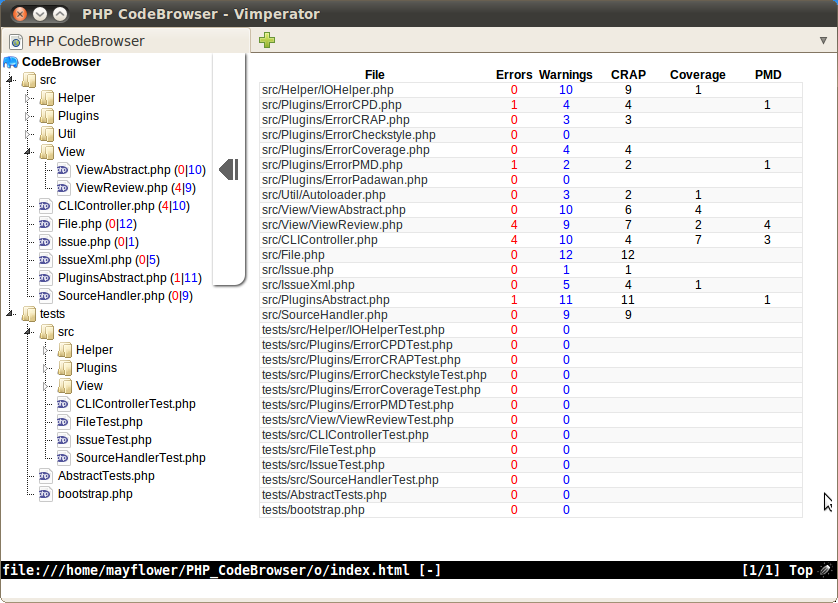Open the src/CLIController.php table link
The width and height of the screenshot is (838, 603).
pos(320,239)
